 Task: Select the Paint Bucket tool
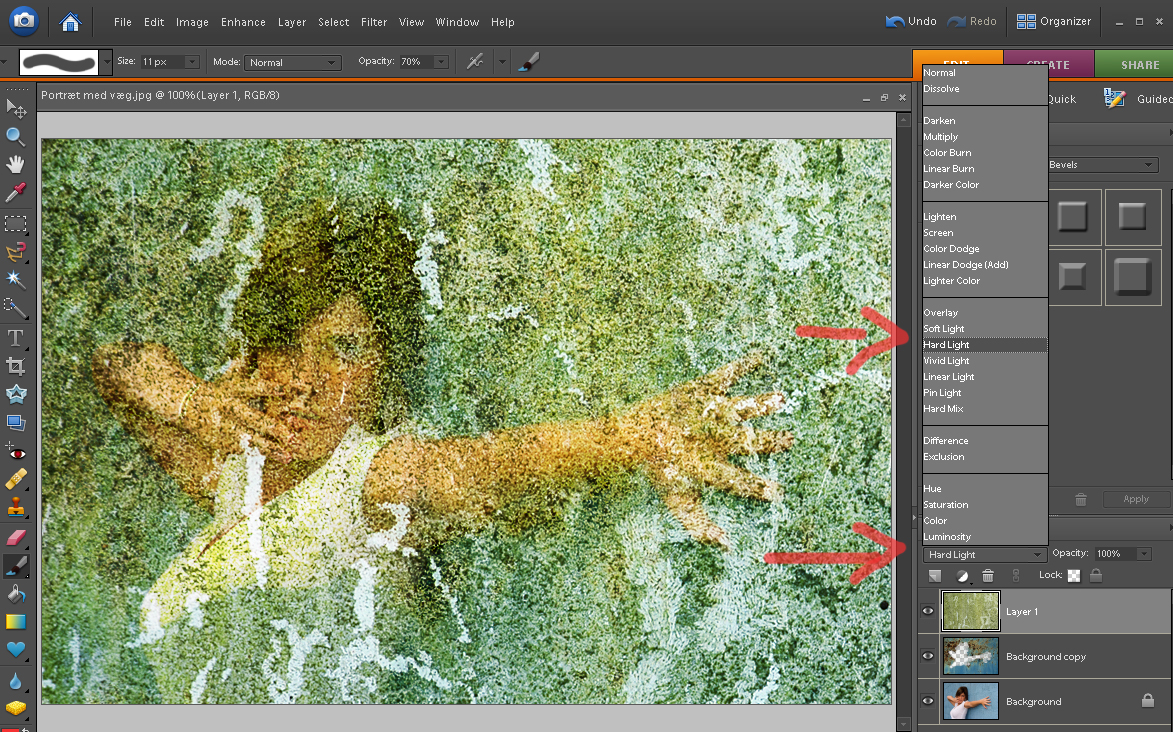pos(16,594)
